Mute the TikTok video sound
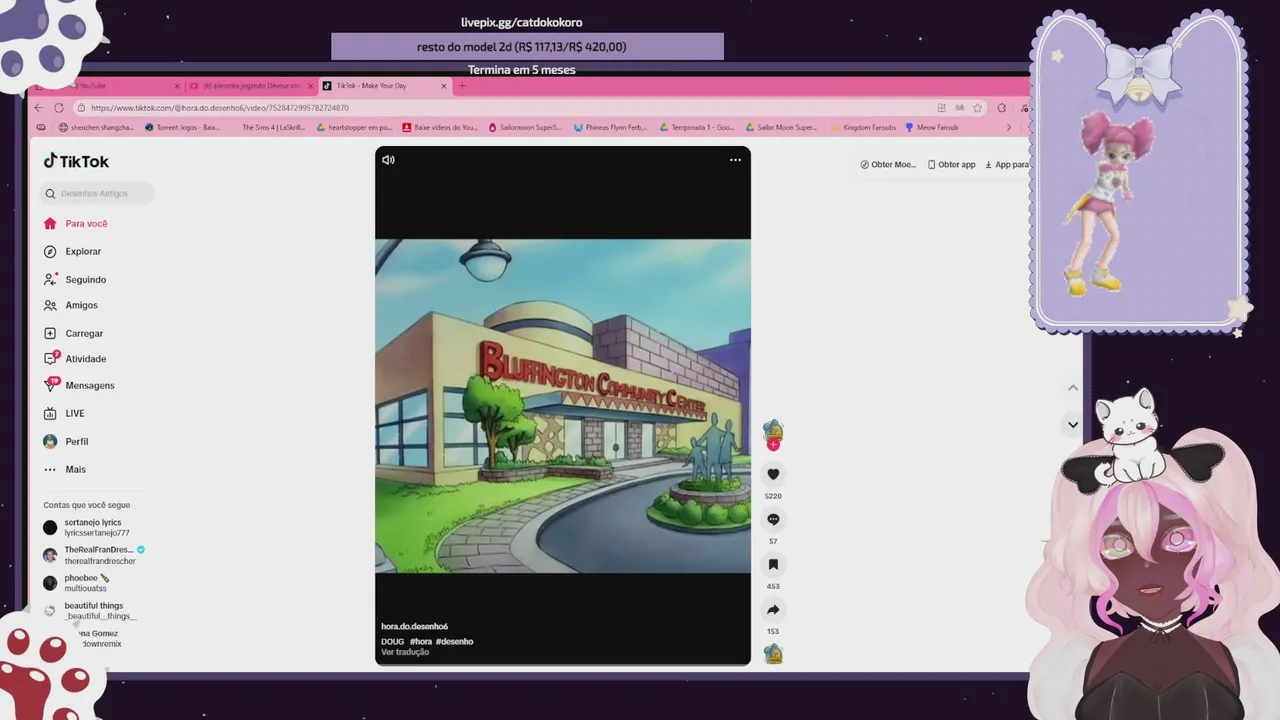 pyautogui.click(x=388, y=160)
